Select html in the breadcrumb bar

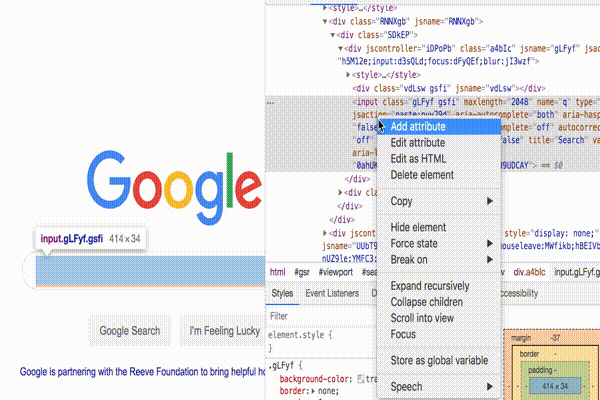[x=277, y=272]
